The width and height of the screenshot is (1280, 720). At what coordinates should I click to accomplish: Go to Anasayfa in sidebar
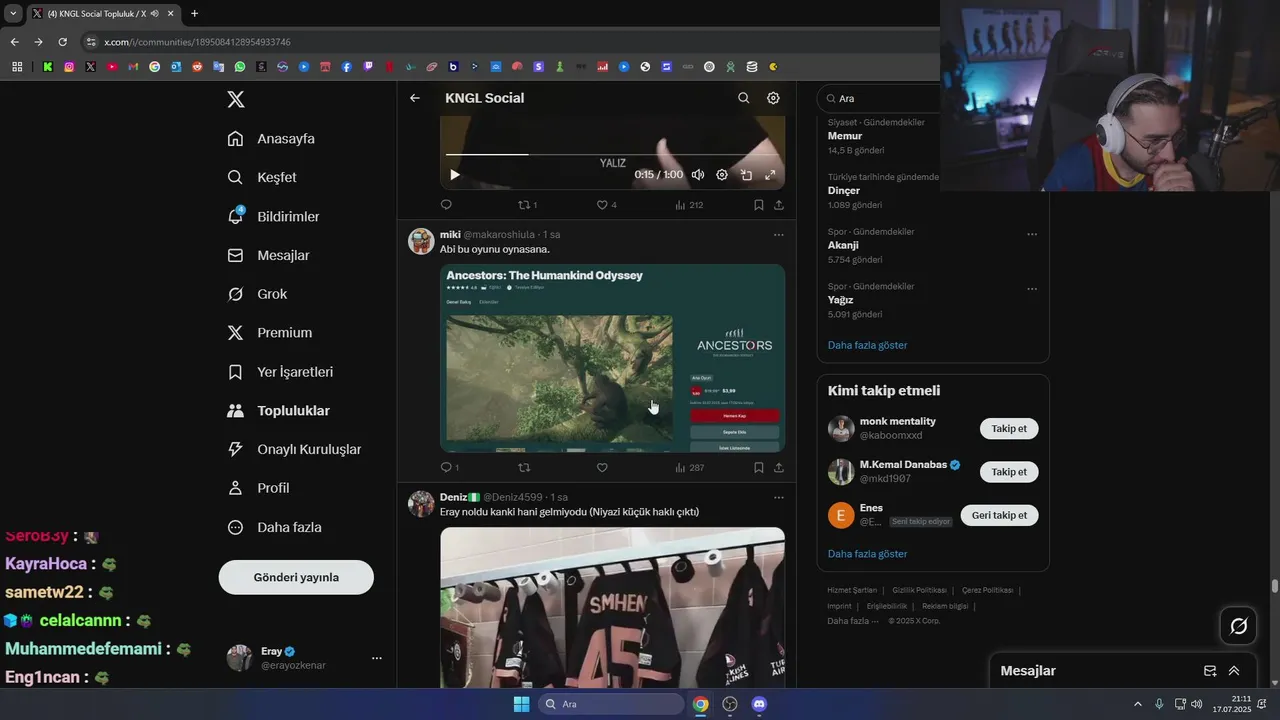pos(271,139)
